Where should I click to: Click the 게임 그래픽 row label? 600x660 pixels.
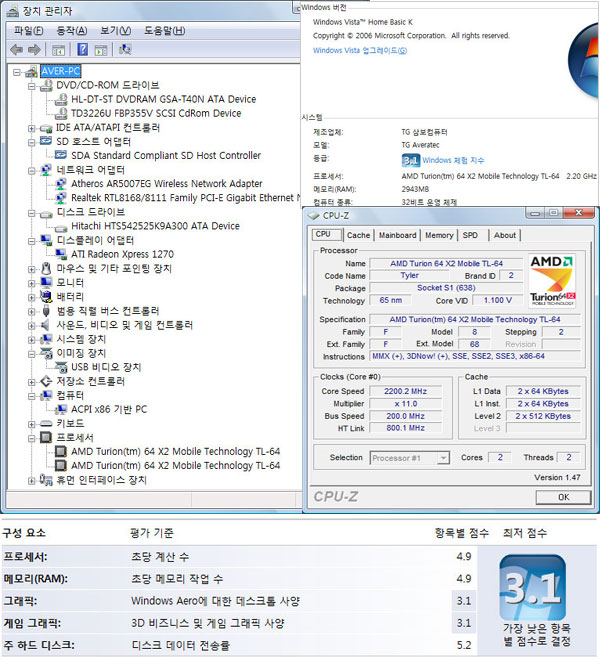(32, 623)
